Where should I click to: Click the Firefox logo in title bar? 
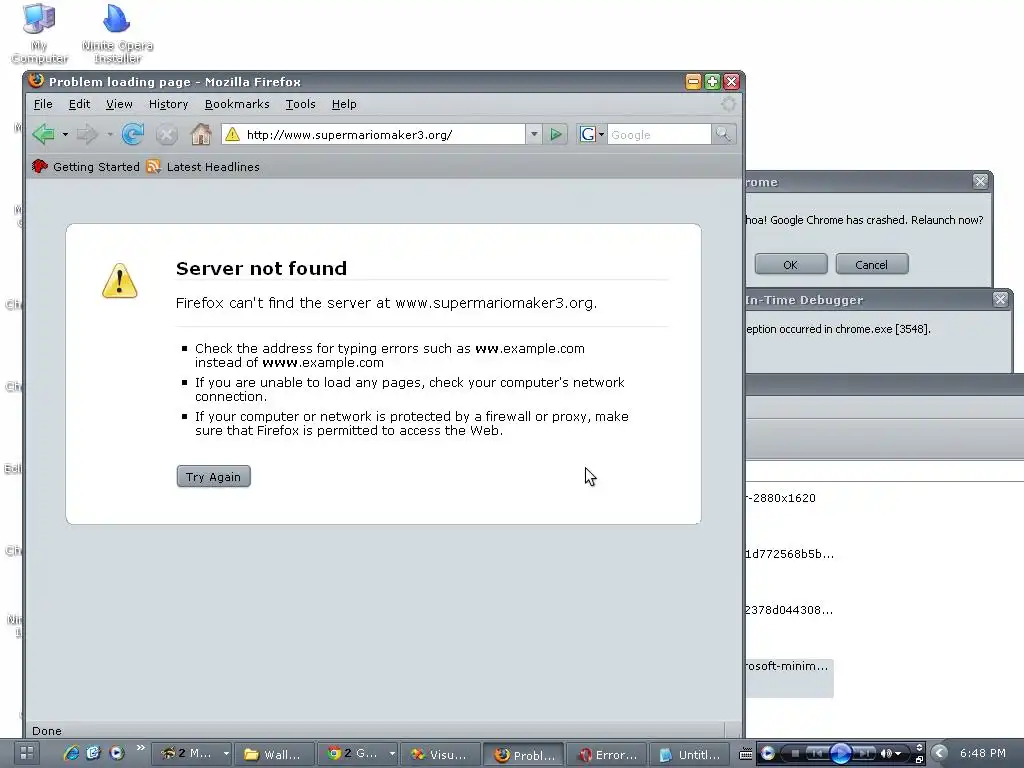click(x=36, y=81)
